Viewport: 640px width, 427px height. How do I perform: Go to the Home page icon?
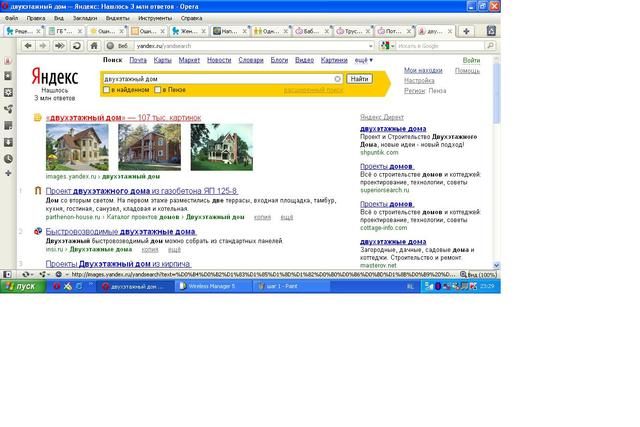click(94, 46)
